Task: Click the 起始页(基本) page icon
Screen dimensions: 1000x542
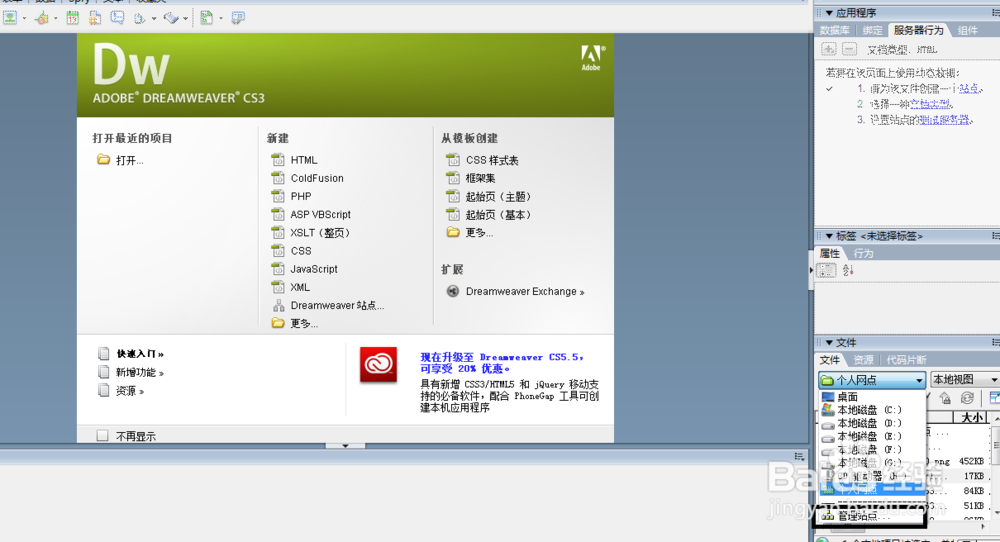Action: [x=453, y=214]
